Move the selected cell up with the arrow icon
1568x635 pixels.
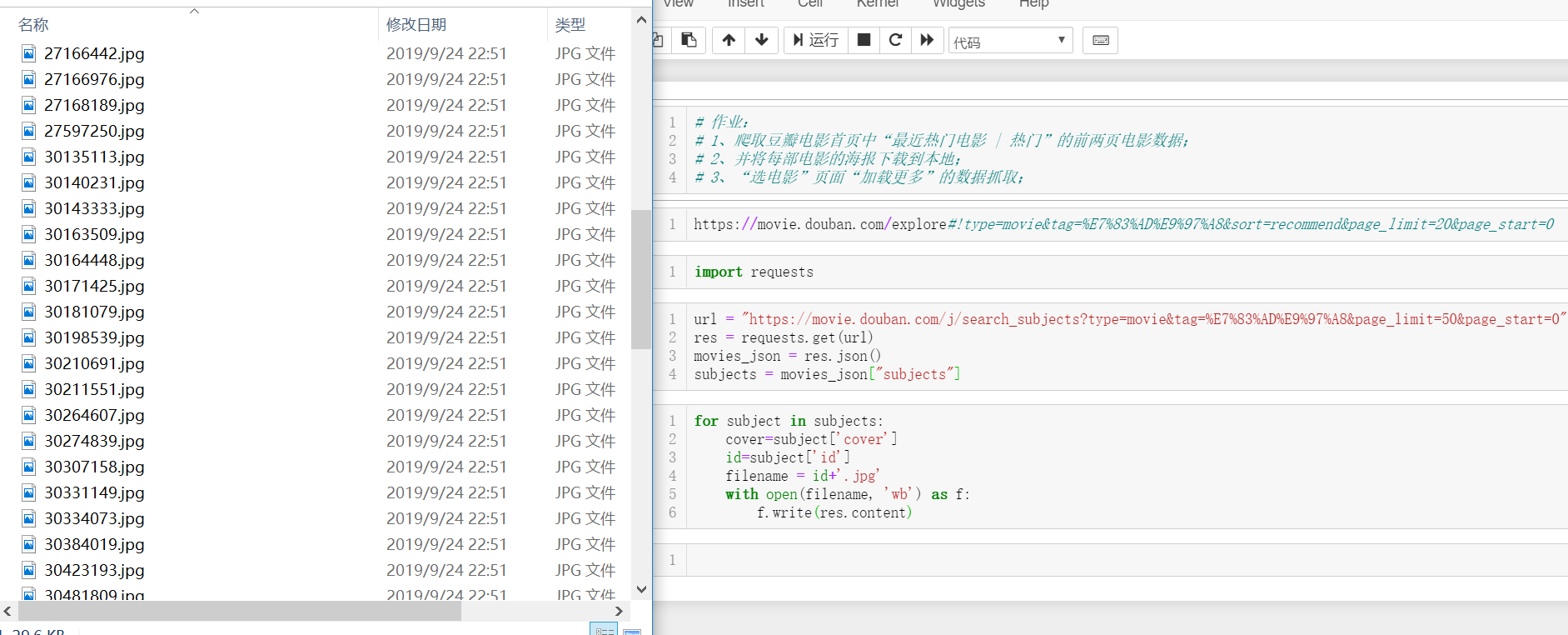pyautogui.click(x=729, y=40)
